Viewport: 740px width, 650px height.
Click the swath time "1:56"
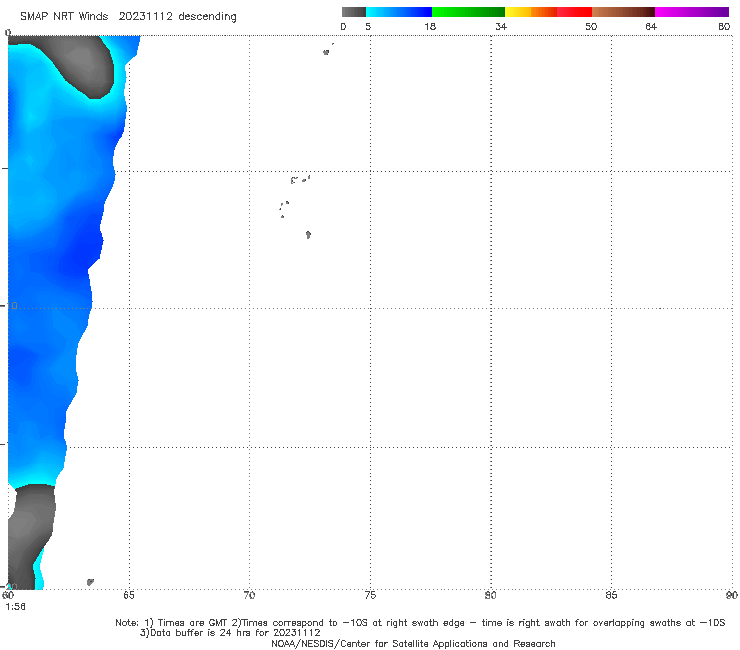click(16, 607)
